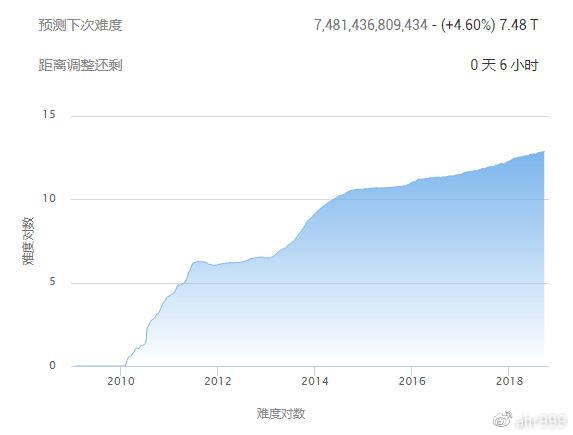The width and height of the screenshot is (573, 435).
Task: Click the 2014 x-axis label
Action: (x=315, y=381)
